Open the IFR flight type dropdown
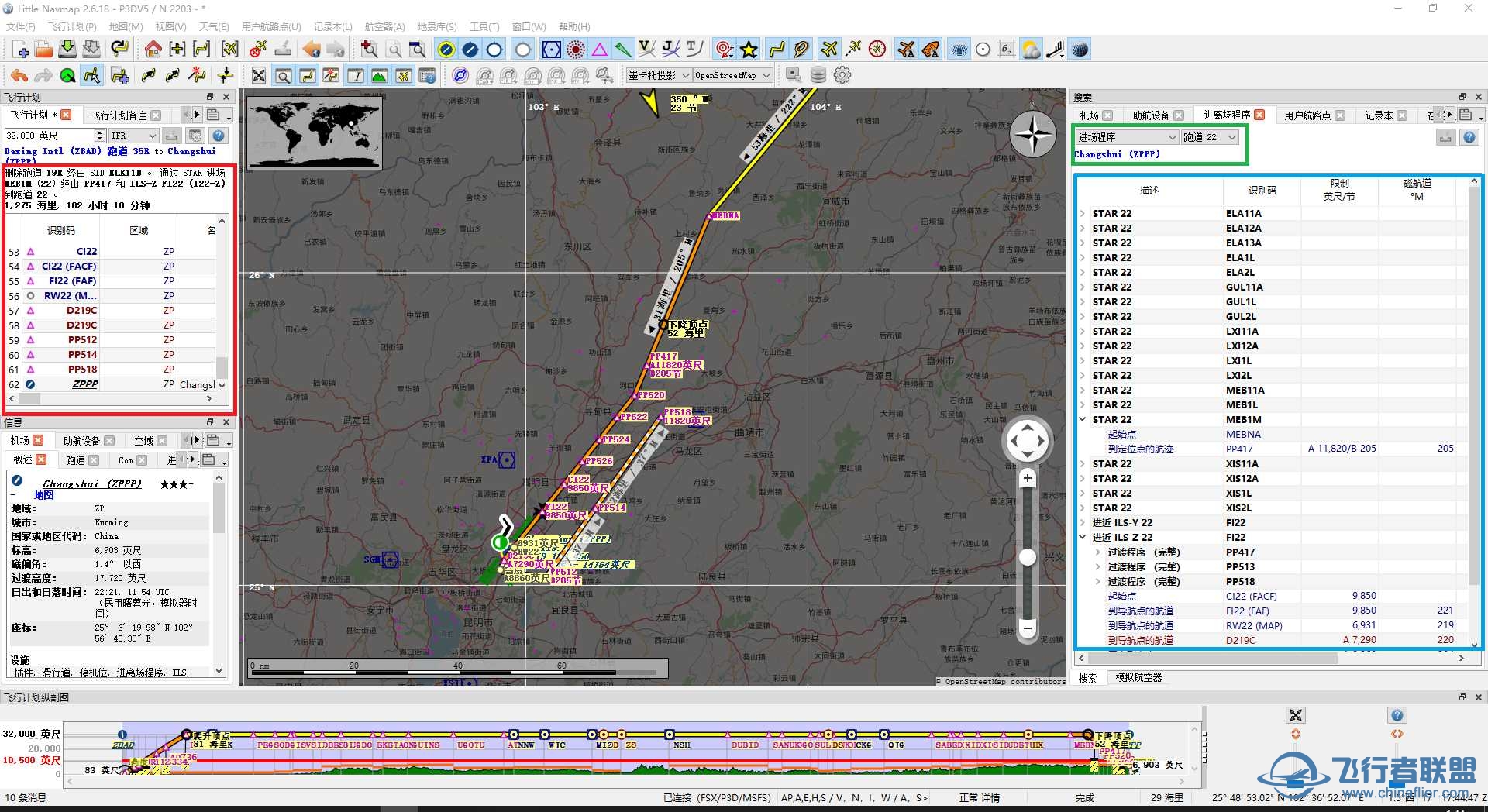 133,136
